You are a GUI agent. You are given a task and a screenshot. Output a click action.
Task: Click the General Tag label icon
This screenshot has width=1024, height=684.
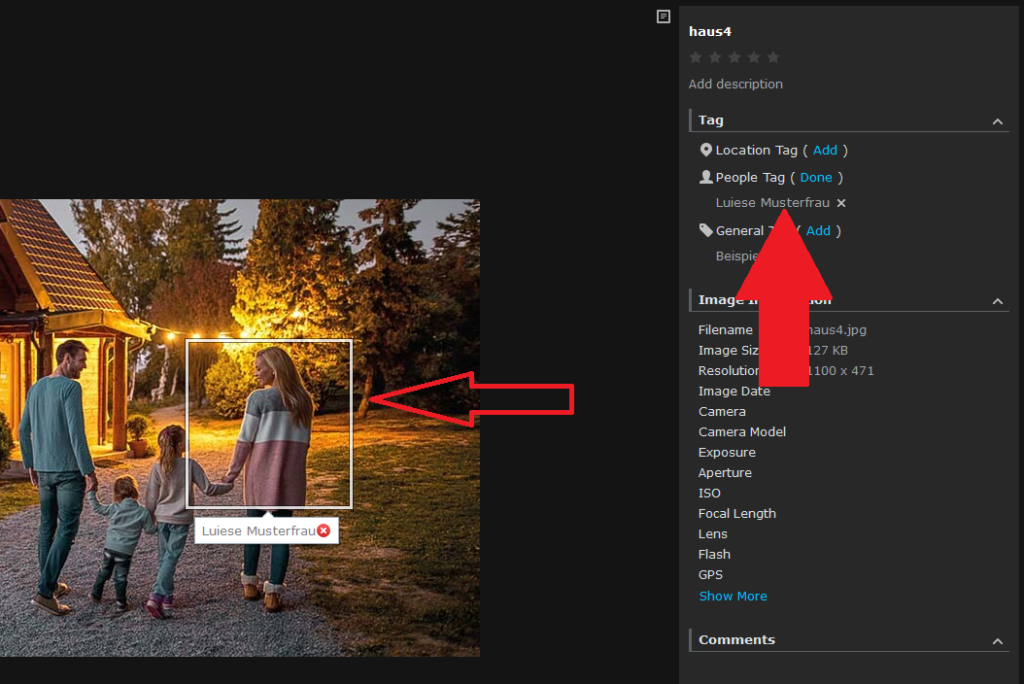coord(706,230)
